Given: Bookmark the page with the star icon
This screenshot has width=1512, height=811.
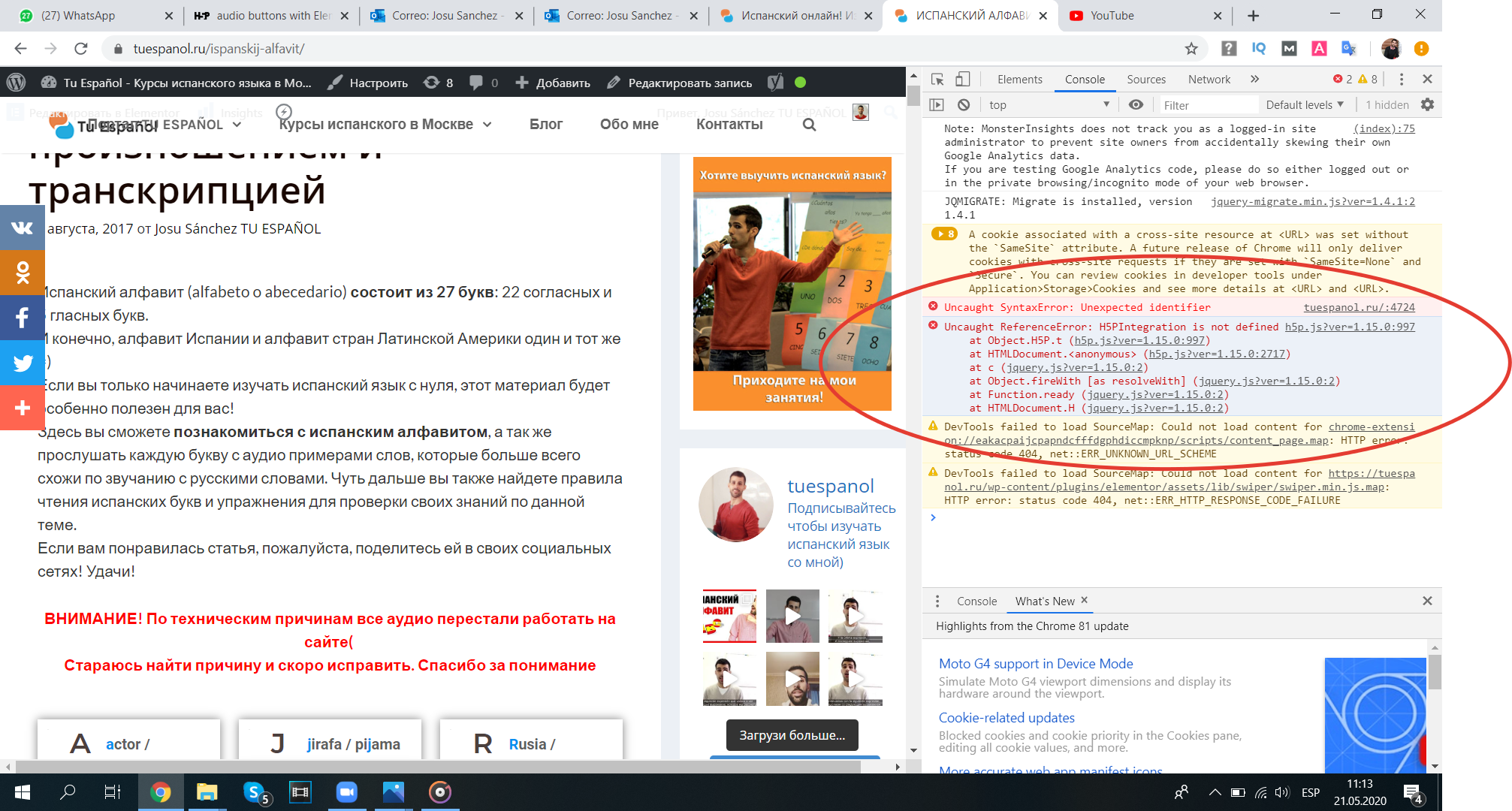Looking at the screenshot, I should (x=1191, y=49).
